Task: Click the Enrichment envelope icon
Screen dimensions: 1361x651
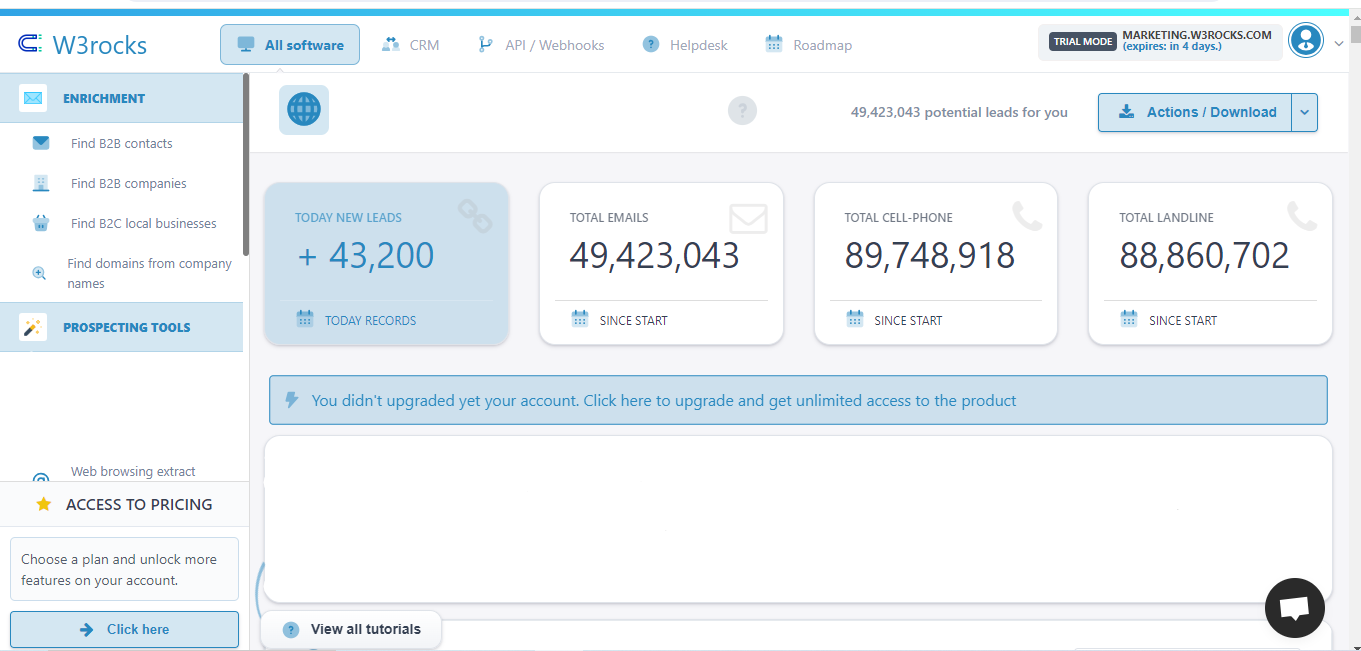Action: click(x=33, y=98)
